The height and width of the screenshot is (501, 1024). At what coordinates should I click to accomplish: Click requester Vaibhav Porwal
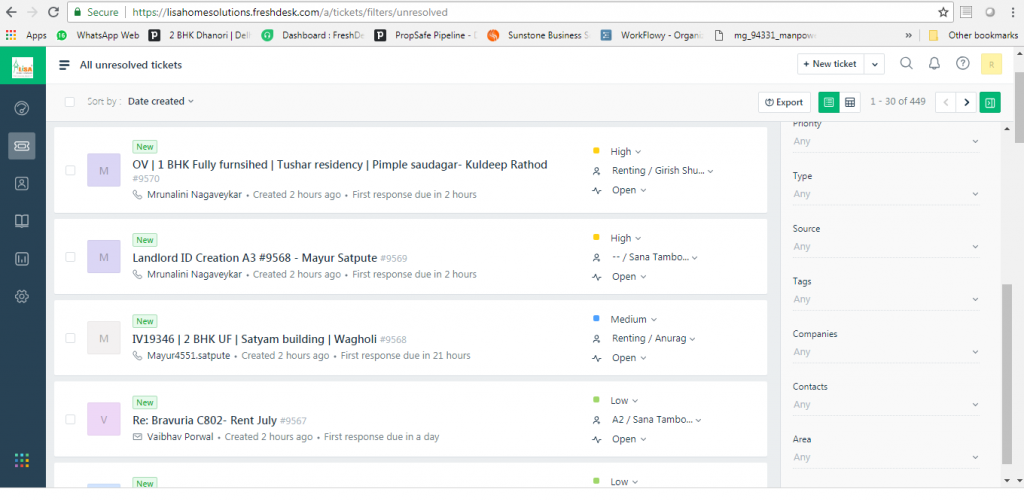click(x=180, y=436)
